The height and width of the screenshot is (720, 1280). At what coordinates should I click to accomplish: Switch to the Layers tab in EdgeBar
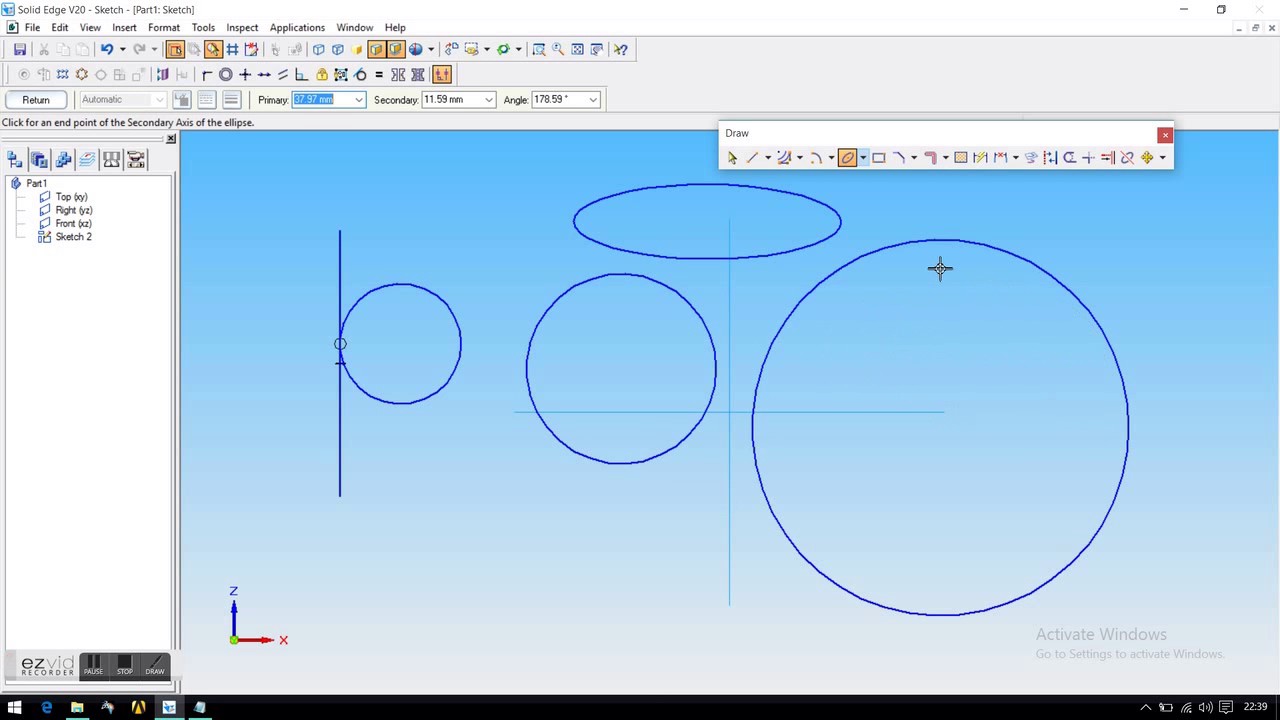pyautogui.click(x=87, y=160)
